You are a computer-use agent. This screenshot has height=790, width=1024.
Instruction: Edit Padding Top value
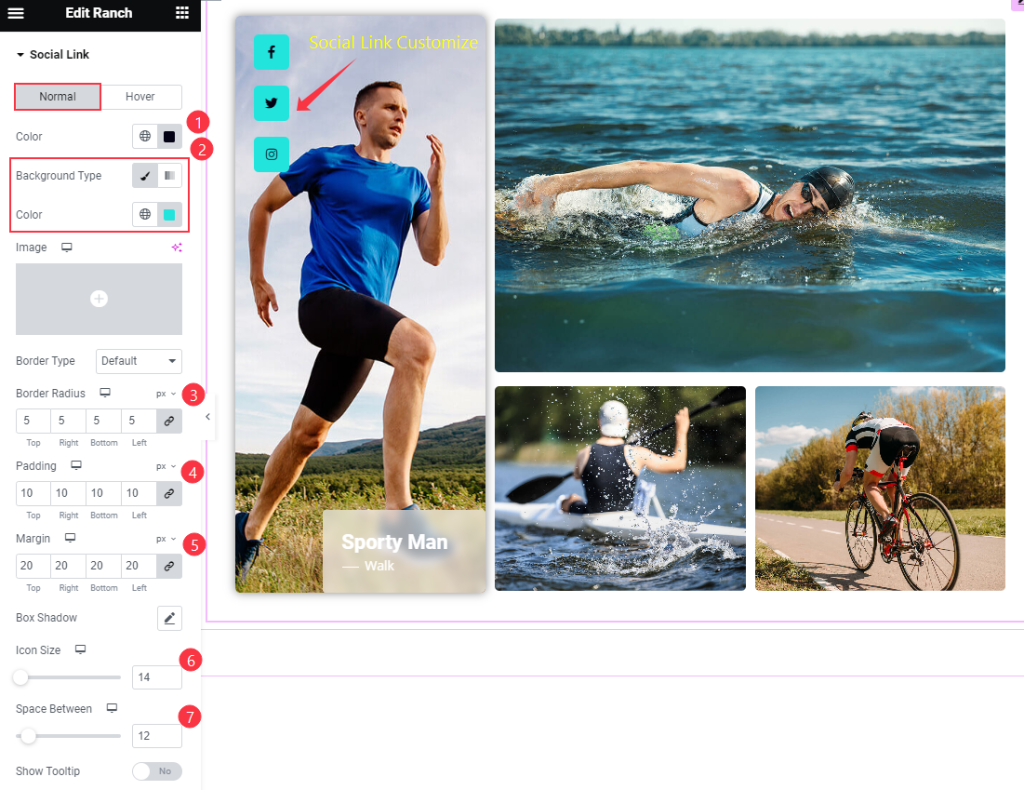pyautogui.click(x=33, y=494)
